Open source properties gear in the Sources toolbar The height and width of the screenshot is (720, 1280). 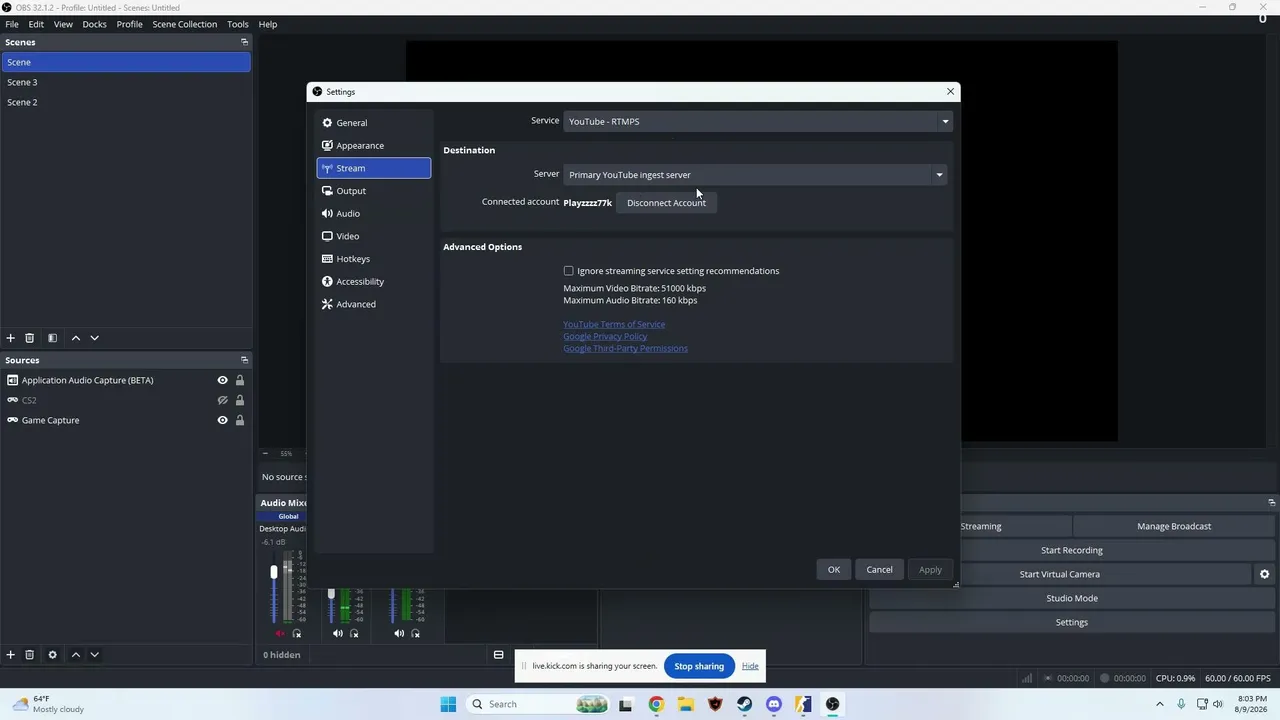coord(52,655)
